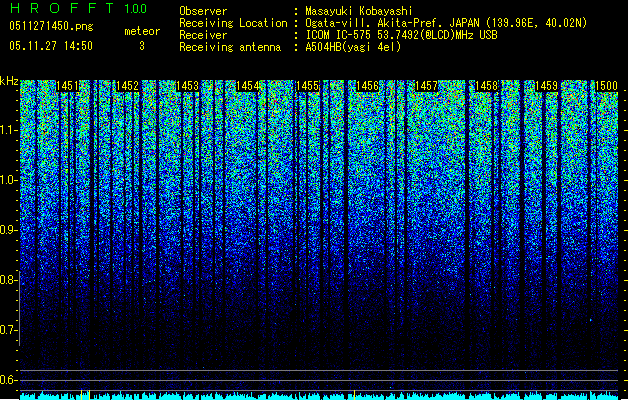Click the observer name Masayuki Kobayashi
Image resolution: width=629 pixels, height=400 pixels.
pyautogui.click(x=359, y=11)
